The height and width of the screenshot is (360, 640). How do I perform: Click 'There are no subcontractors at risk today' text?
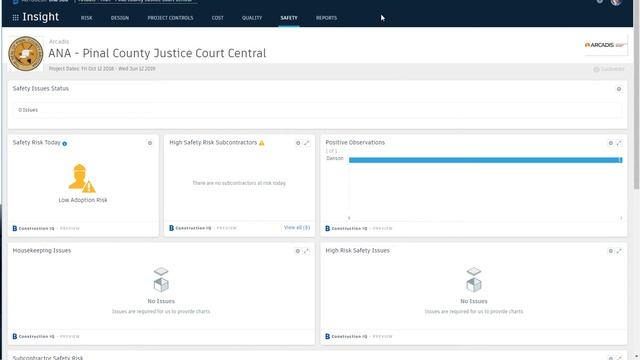pyautogui.click(x=239, y=183)
